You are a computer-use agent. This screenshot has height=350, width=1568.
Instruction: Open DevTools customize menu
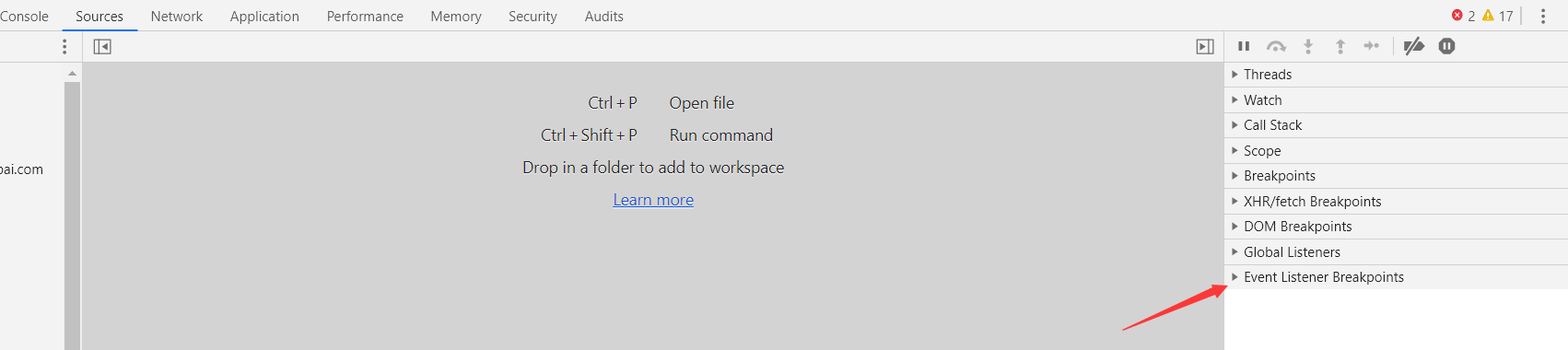tap(1543, 16)
